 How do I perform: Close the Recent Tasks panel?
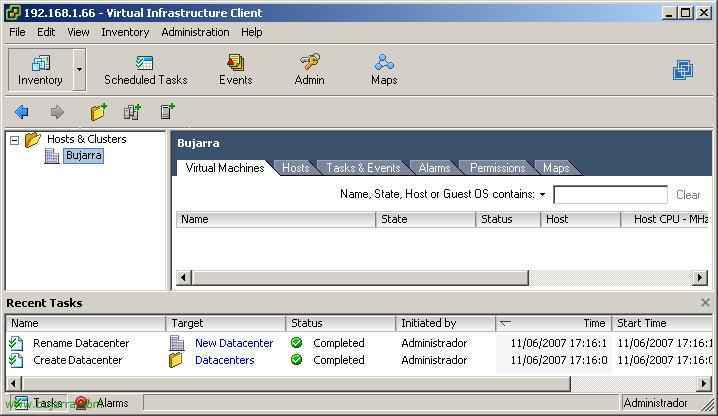705,302
